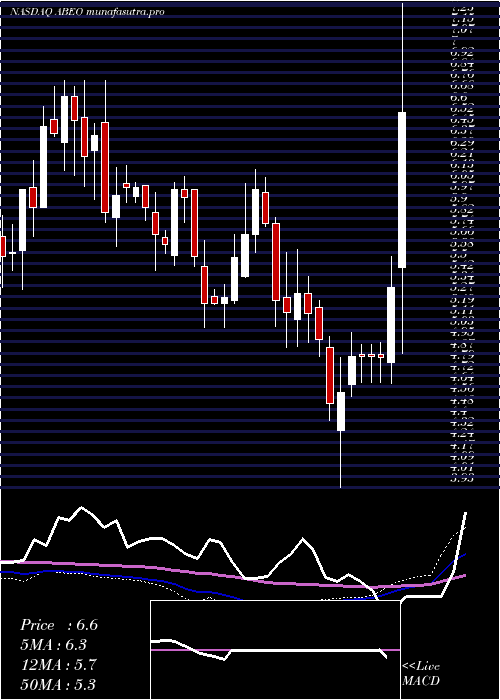500x700 pixels.
Task: Click the blue indicator line's rising end
Action: (464, 554)
